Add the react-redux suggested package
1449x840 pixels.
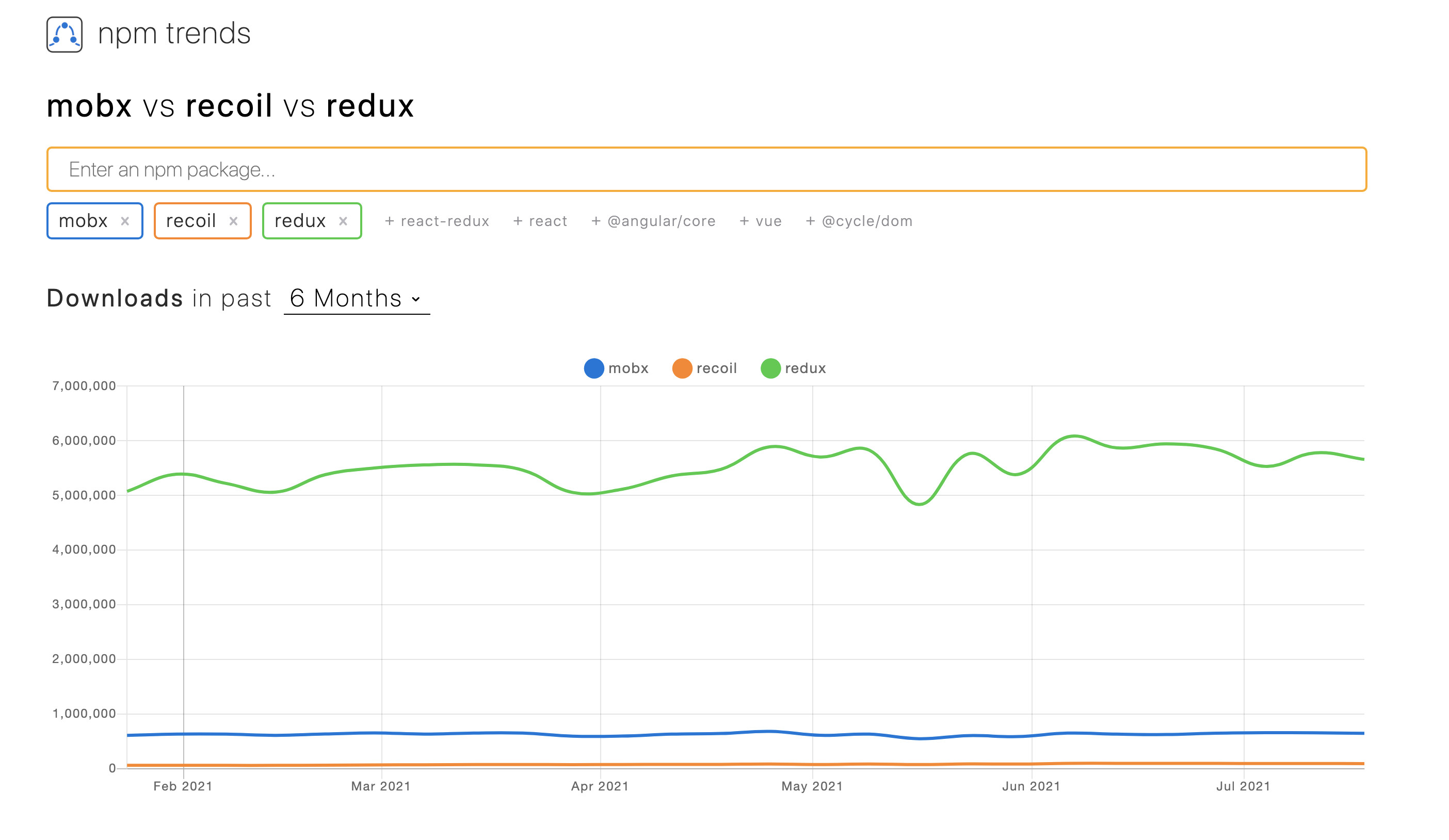click(437, 221)
